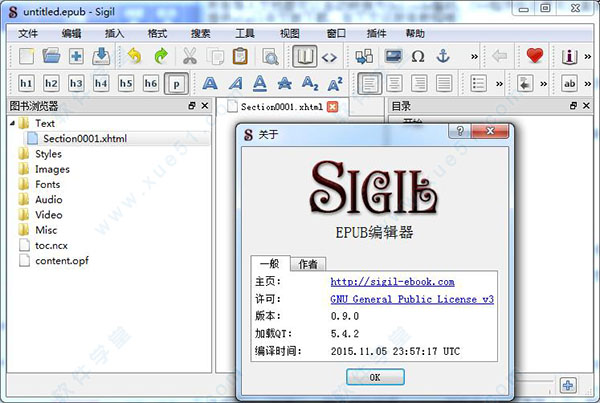Open the metadata editor info icon
The image size is (600, 403).
click(569, 57)
